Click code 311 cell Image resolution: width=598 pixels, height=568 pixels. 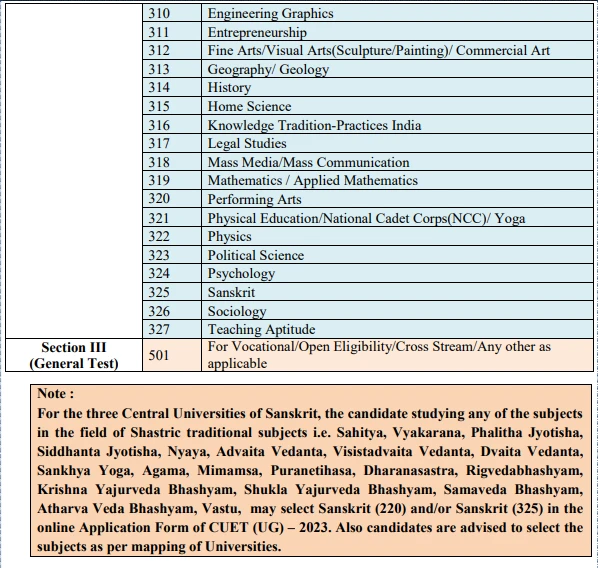pyautogui.click(x=172, y=32)
